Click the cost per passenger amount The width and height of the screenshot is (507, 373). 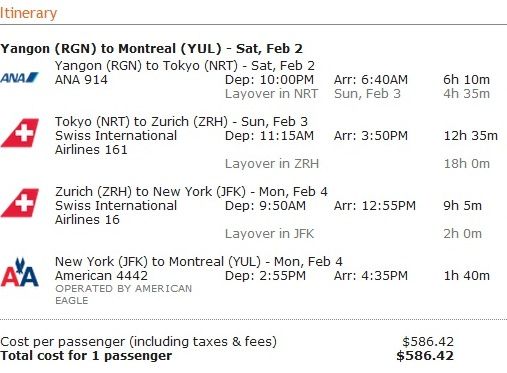tap(428, 342)
